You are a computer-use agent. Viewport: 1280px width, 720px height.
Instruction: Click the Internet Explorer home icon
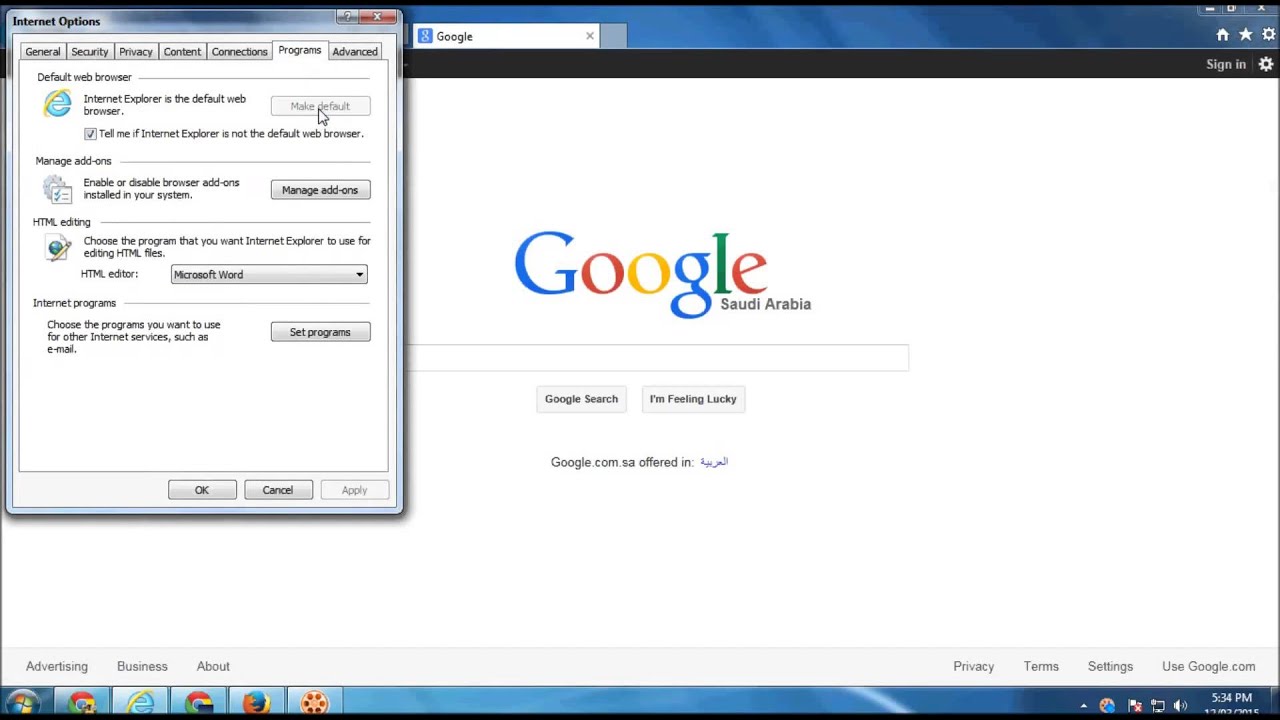pos(1222,35)
